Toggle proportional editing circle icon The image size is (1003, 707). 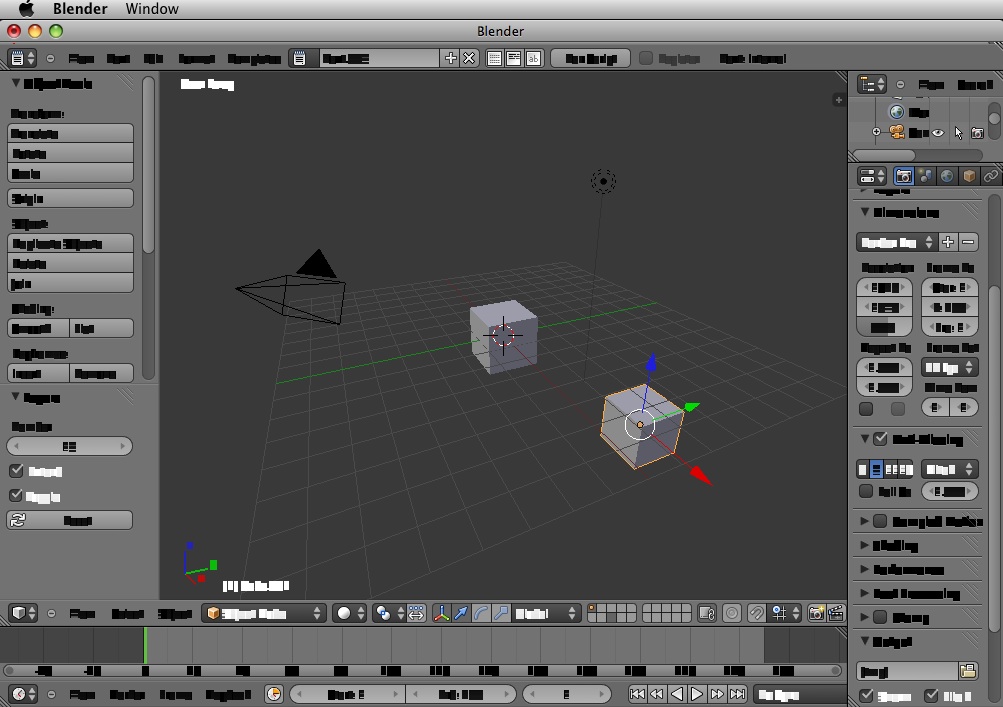pyautogui.click(x=732, y=613)
